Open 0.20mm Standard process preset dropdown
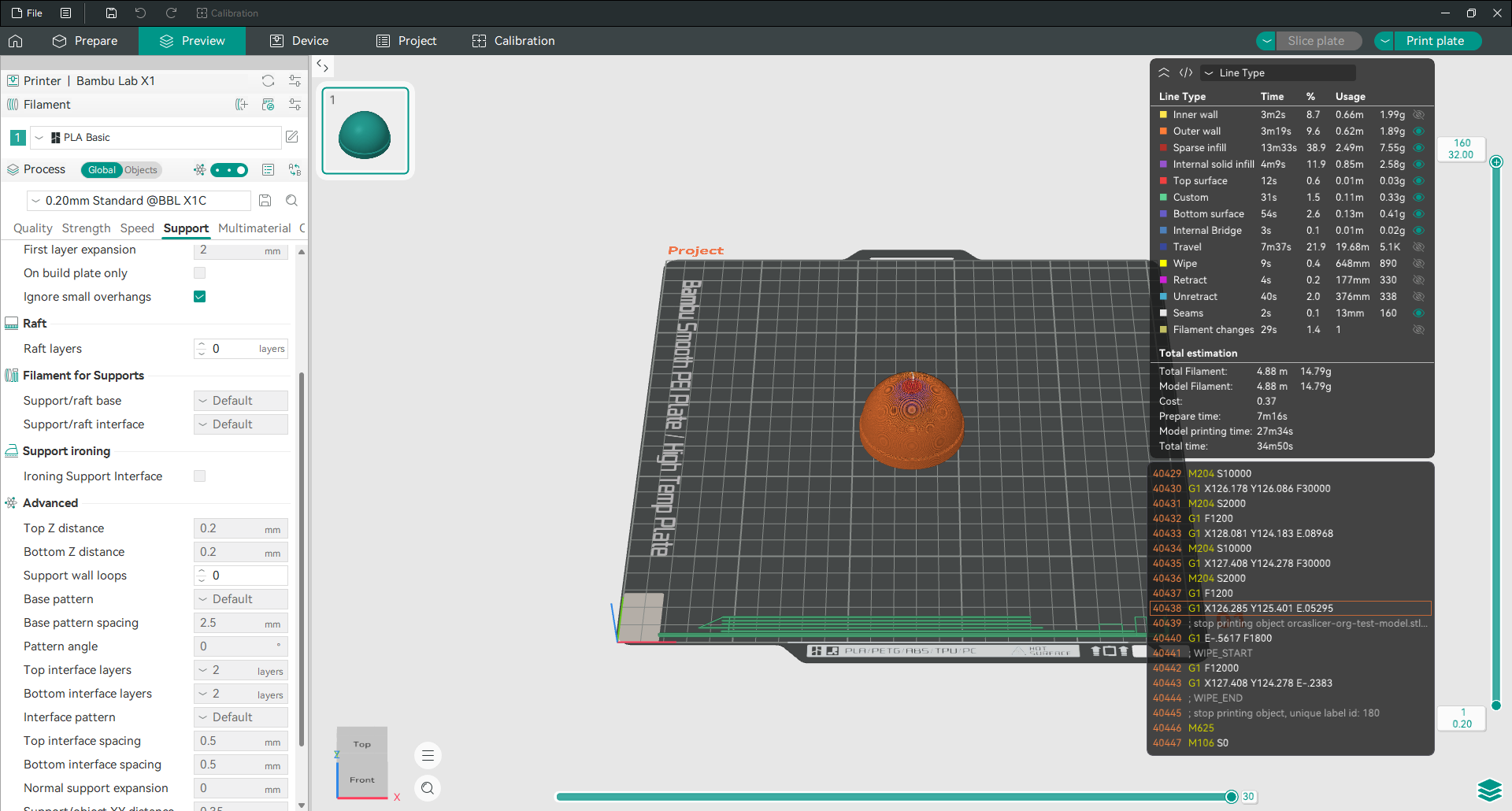Viewport: 1512px width, 811px height. (139, 200)
